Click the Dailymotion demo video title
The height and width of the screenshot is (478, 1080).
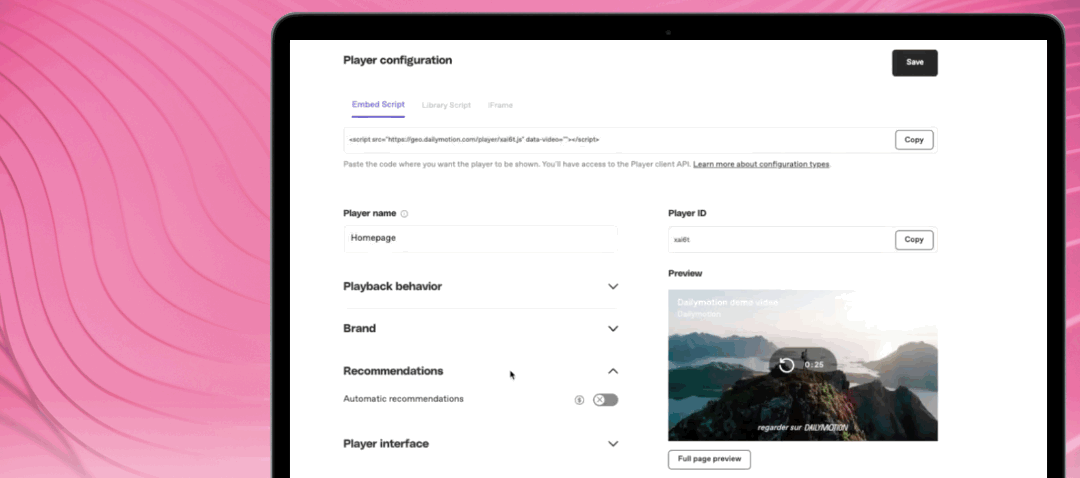pos(727,302)
